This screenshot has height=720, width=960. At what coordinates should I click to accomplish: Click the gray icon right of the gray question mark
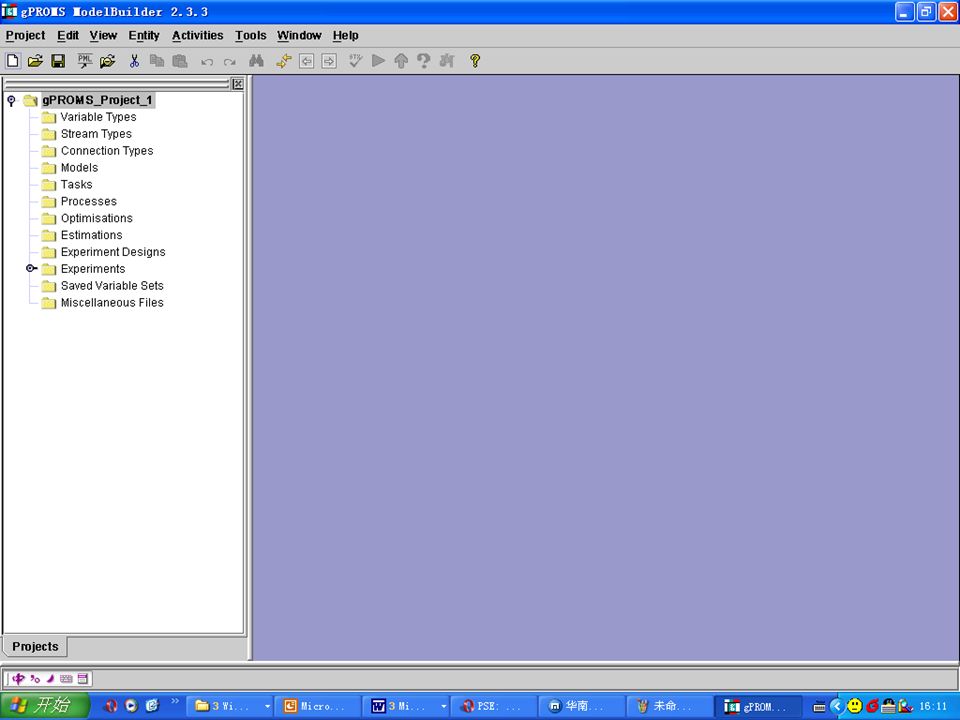(447, 61)
